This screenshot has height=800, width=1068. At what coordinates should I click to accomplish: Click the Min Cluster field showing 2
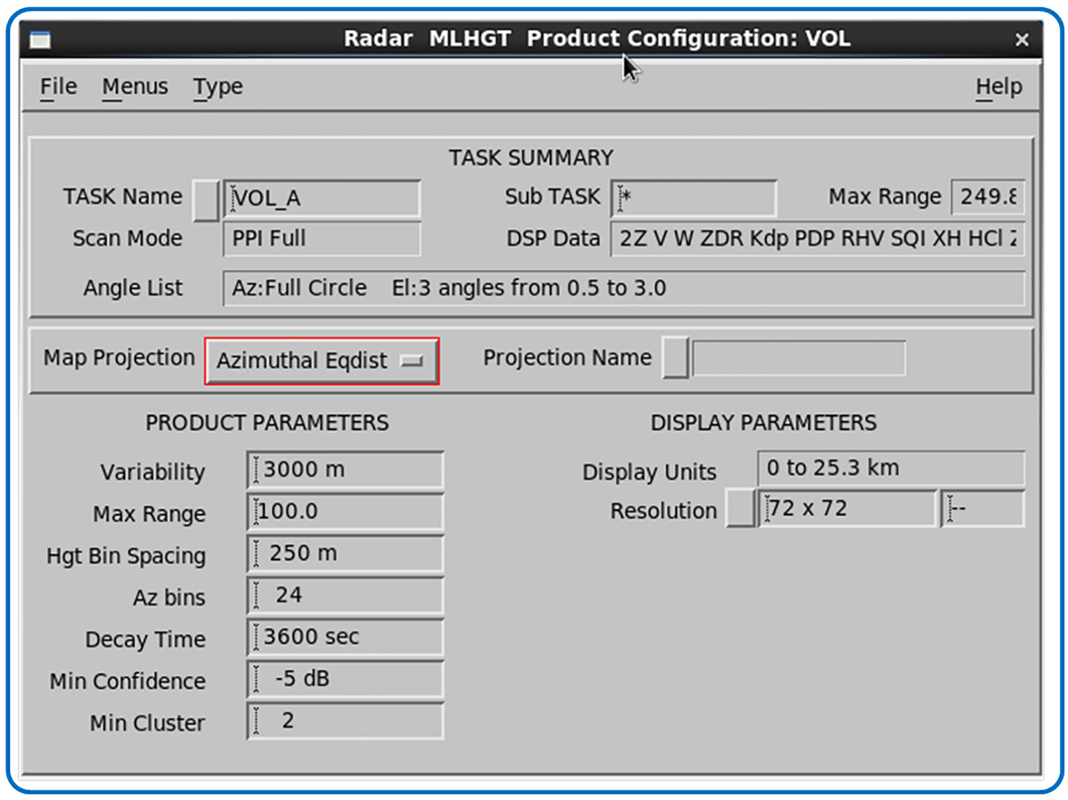pos(345,721)
